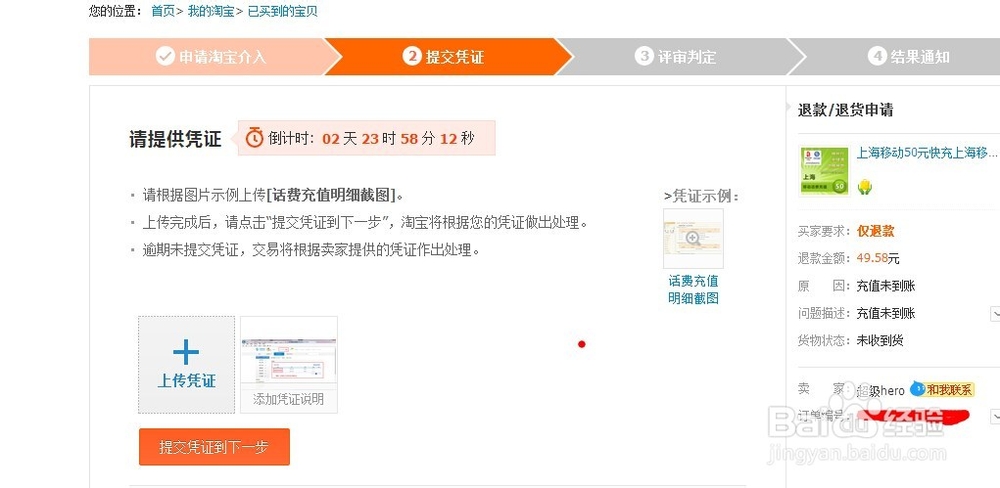Screen dimensions: 1000x488
Task: Click the checkmark icon beside 申请淘宝介入
Action: click(165, 56)
